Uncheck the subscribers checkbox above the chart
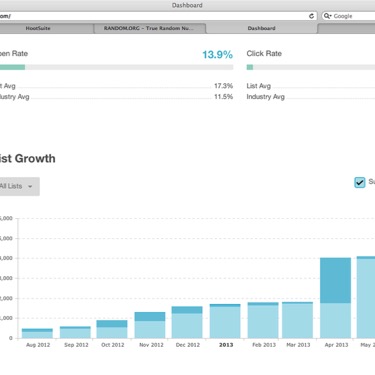The height and width of the screenshot is (375, 375). pos(360,182)
